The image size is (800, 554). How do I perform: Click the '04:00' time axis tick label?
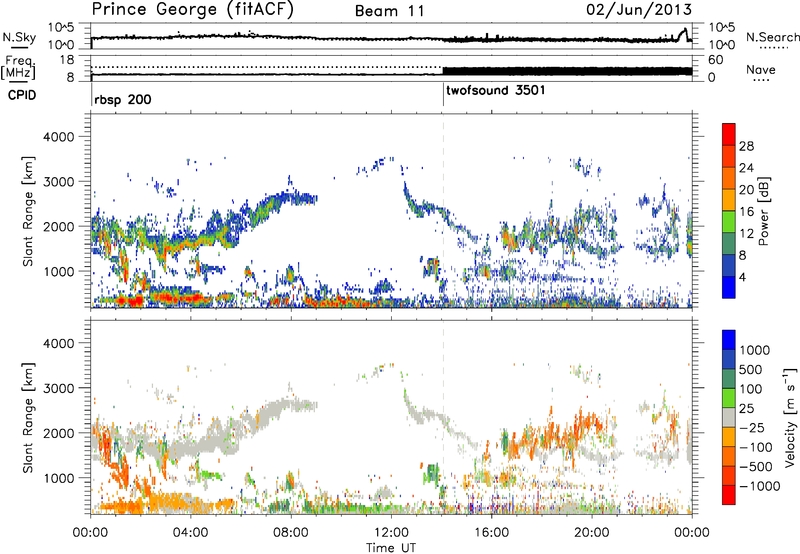pos(190,533)
